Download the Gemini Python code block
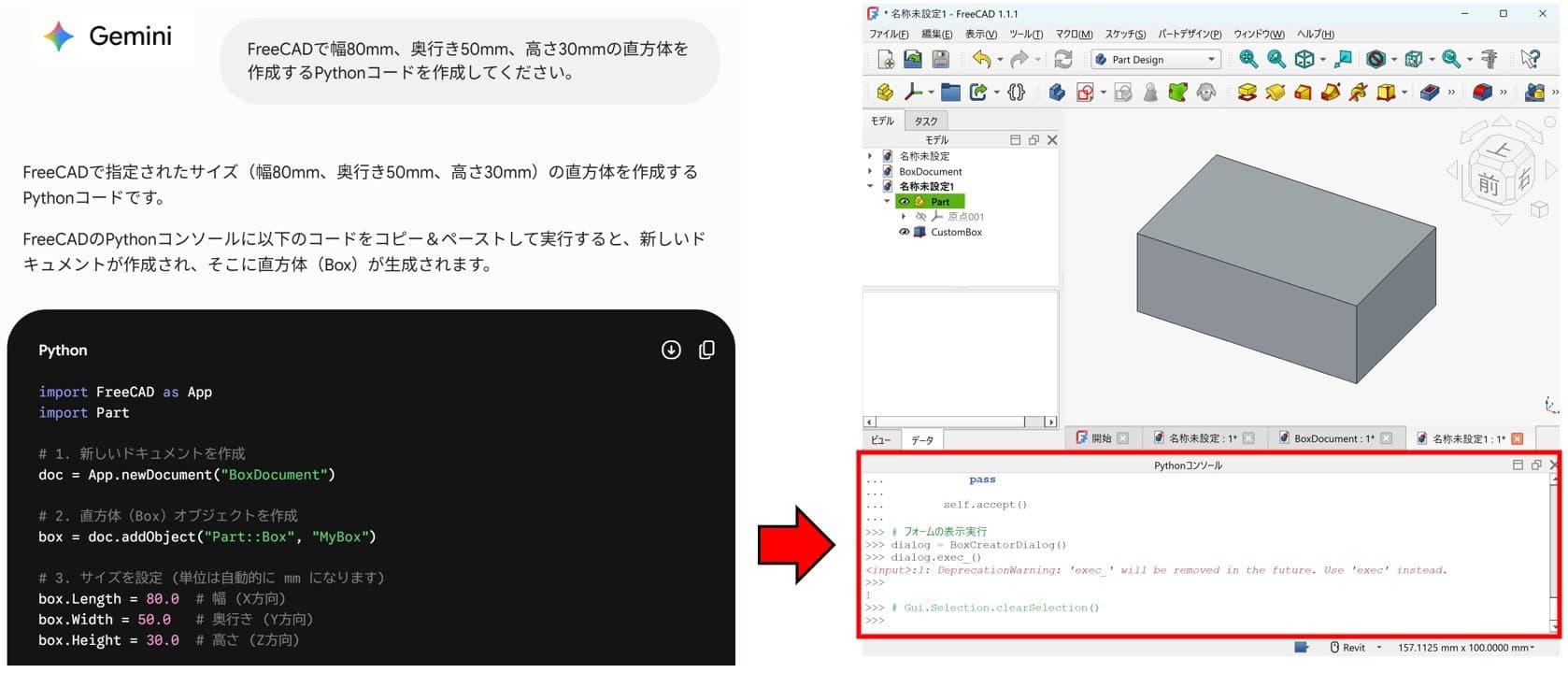1568x673 pixels. [671, 350]
